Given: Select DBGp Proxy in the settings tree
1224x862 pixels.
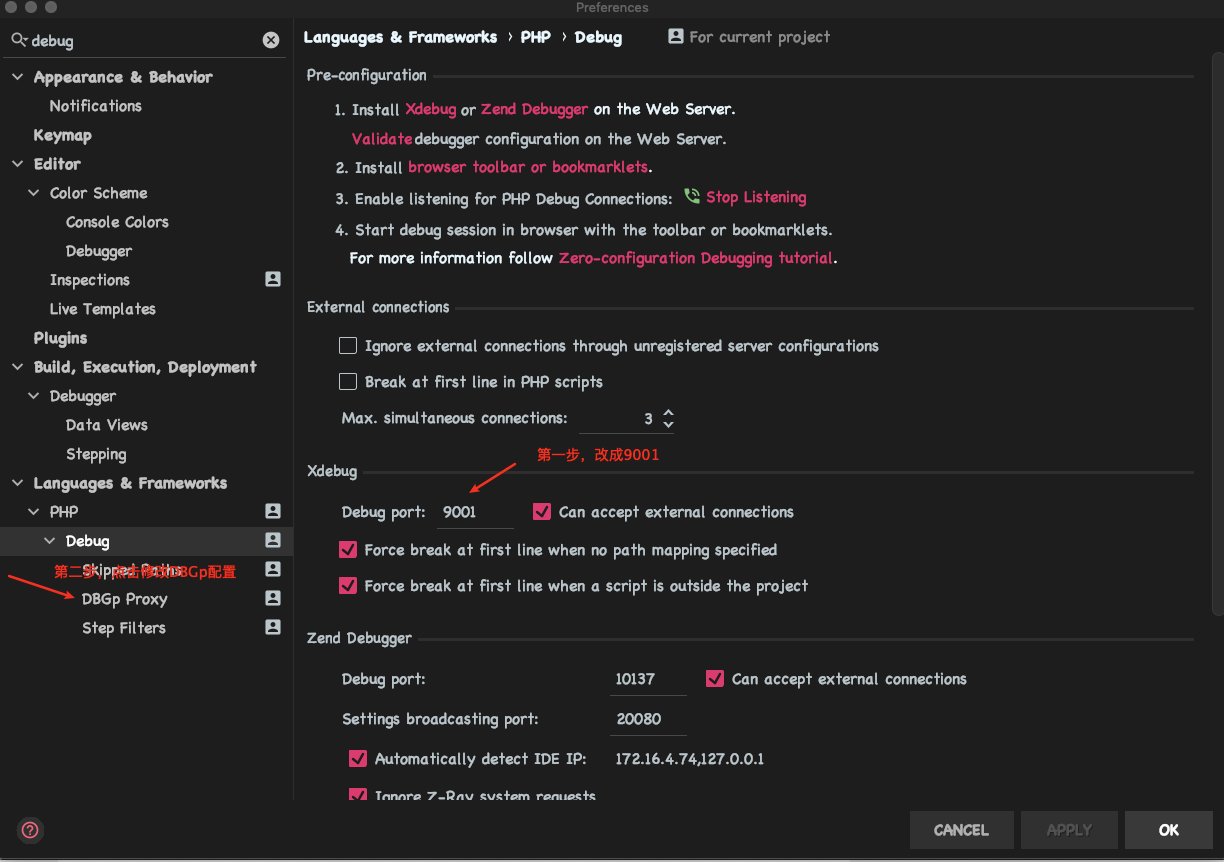Looking at the screenshot, I should [124, 599].
